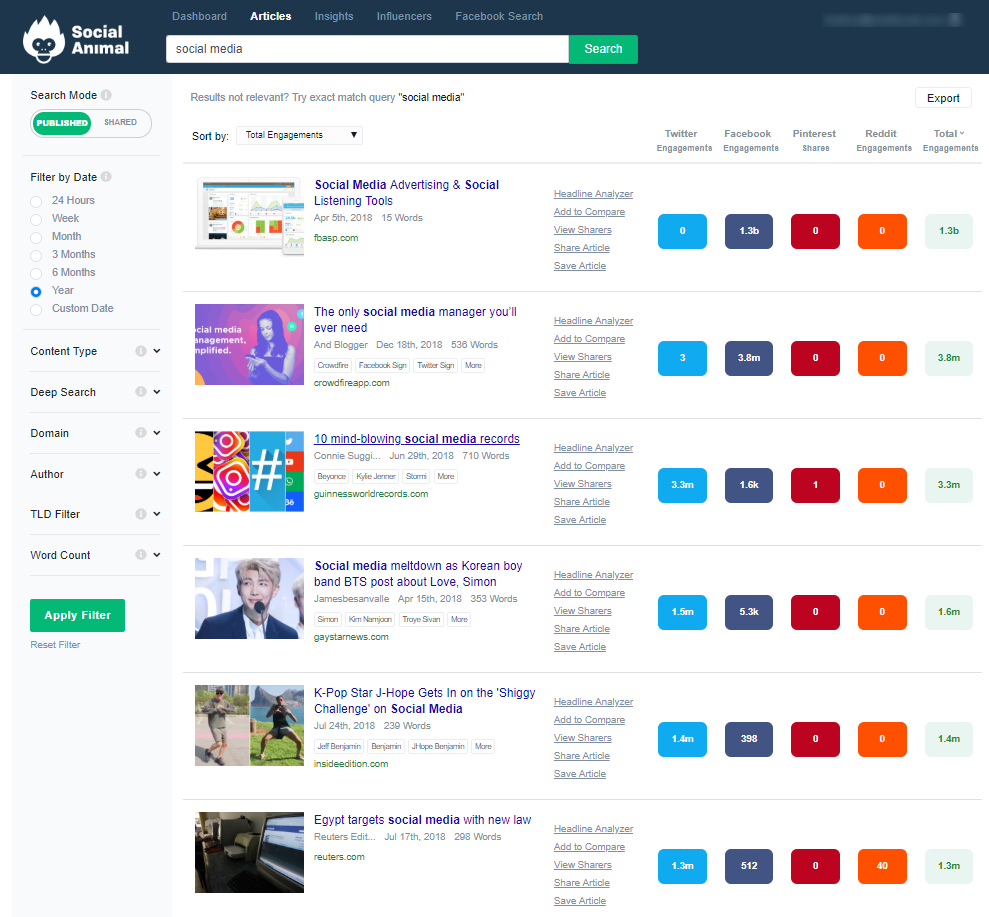This screenshot has width=989, height=917.
Task: Select the Month date filter
Action: tap(36, 237)
